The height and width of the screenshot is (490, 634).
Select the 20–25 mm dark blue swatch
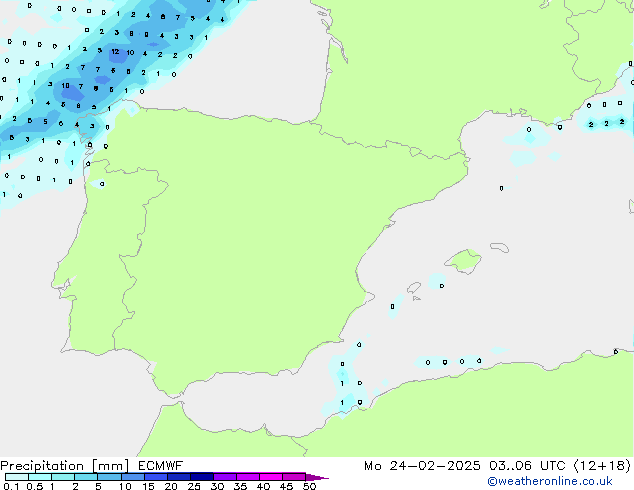click(178, 477)
